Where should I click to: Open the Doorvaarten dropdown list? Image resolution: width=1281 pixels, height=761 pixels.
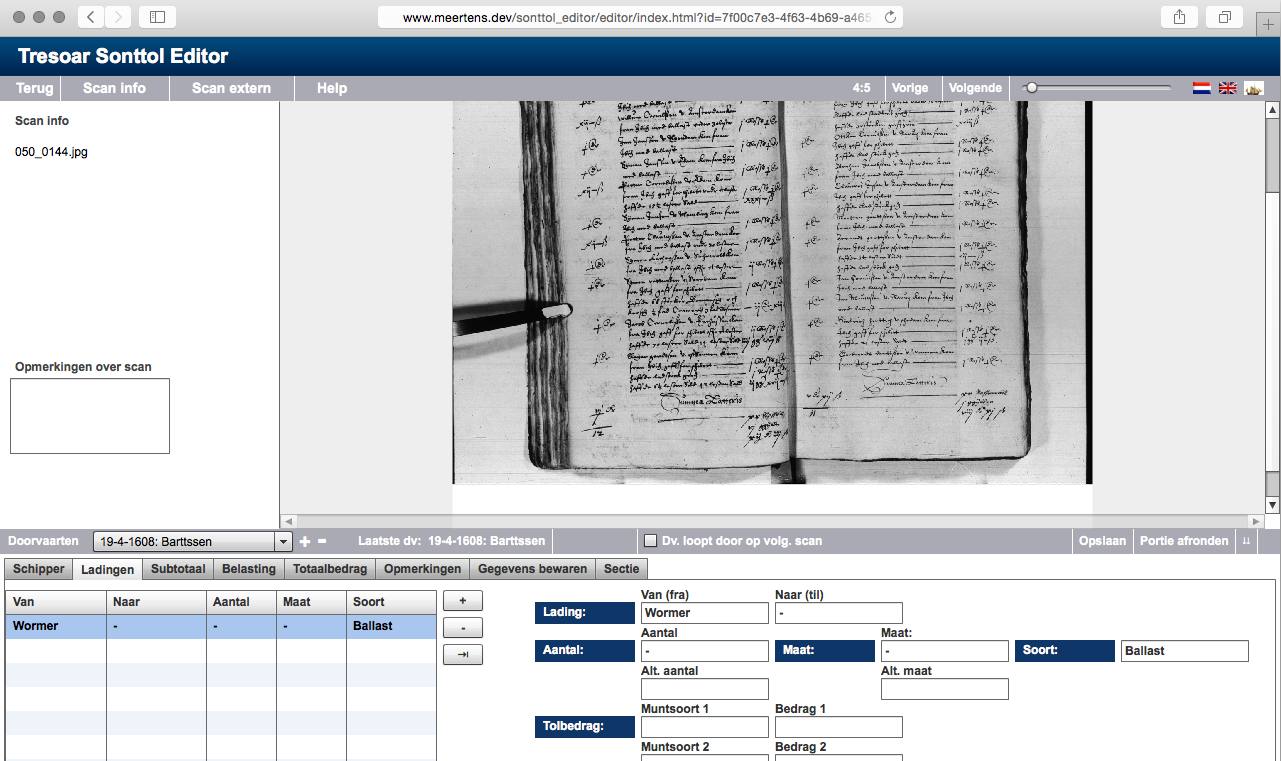pos(281,542)
